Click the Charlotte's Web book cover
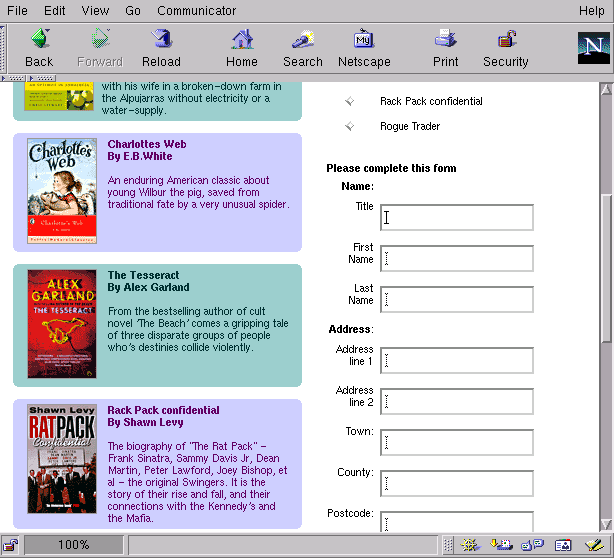This screenshot has width=616, height=559. pyautogui.click(x=62, y=191)
